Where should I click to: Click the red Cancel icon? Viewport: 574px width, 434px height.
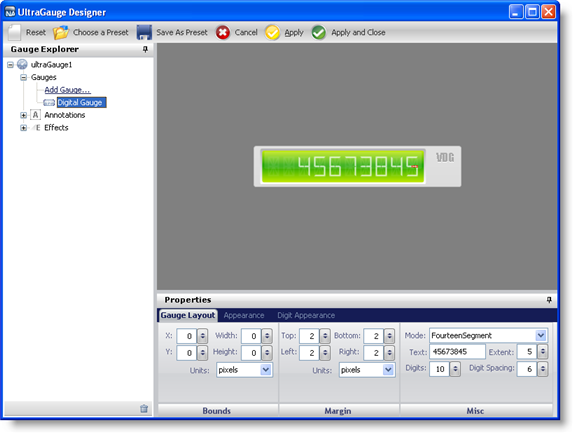coord(223,33)
